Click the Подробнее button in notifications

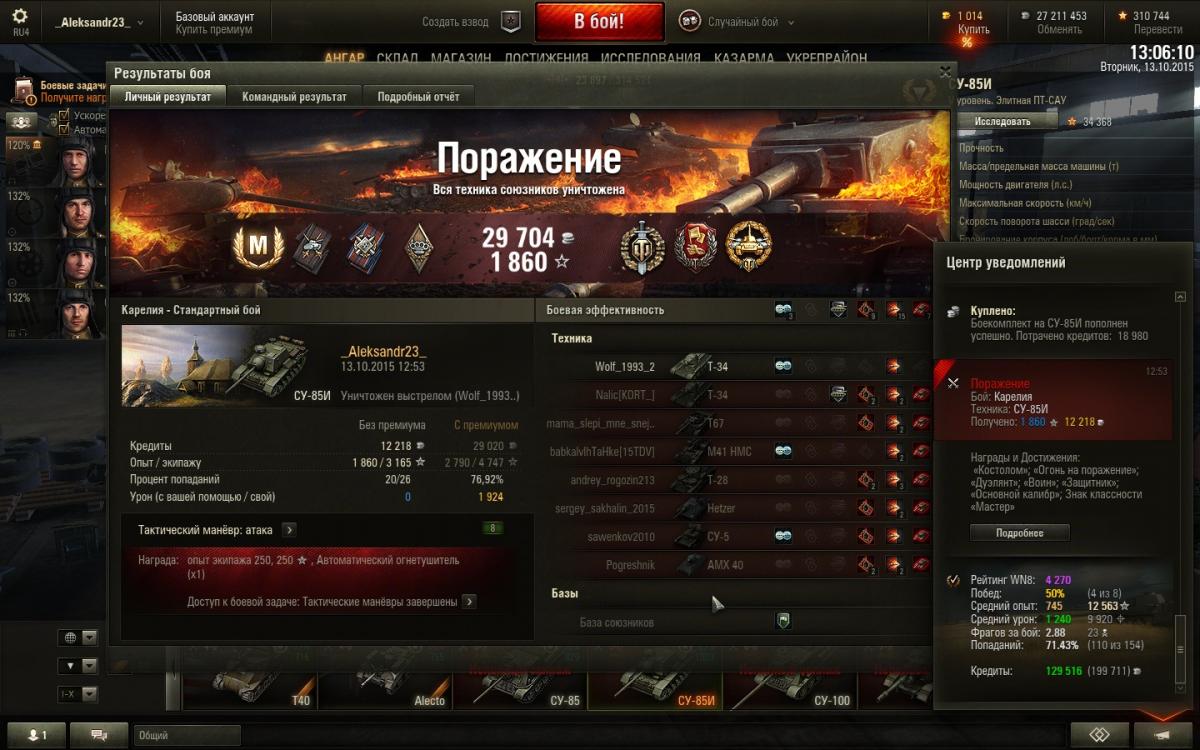[x=1020, y=533]
